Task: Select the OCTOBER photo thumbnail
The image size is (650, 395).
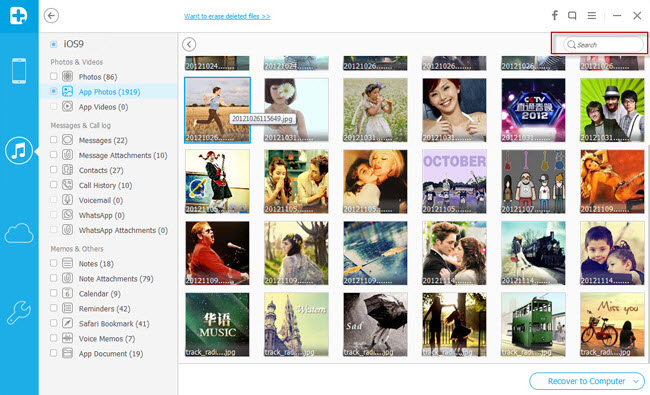Action: tap(454, 182)
